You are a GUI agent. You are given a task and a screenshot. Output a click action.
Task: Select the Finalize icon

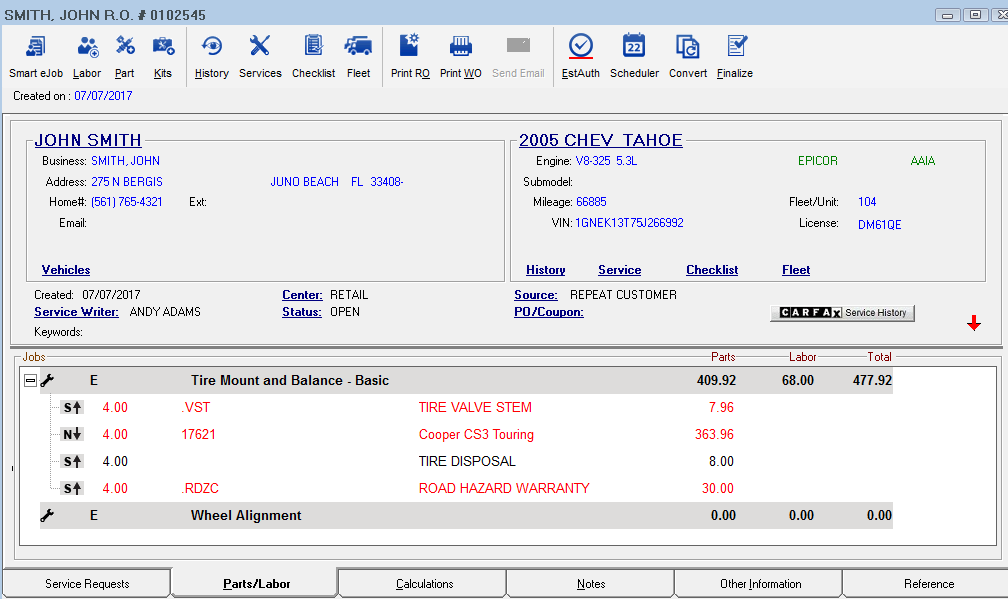735,55
